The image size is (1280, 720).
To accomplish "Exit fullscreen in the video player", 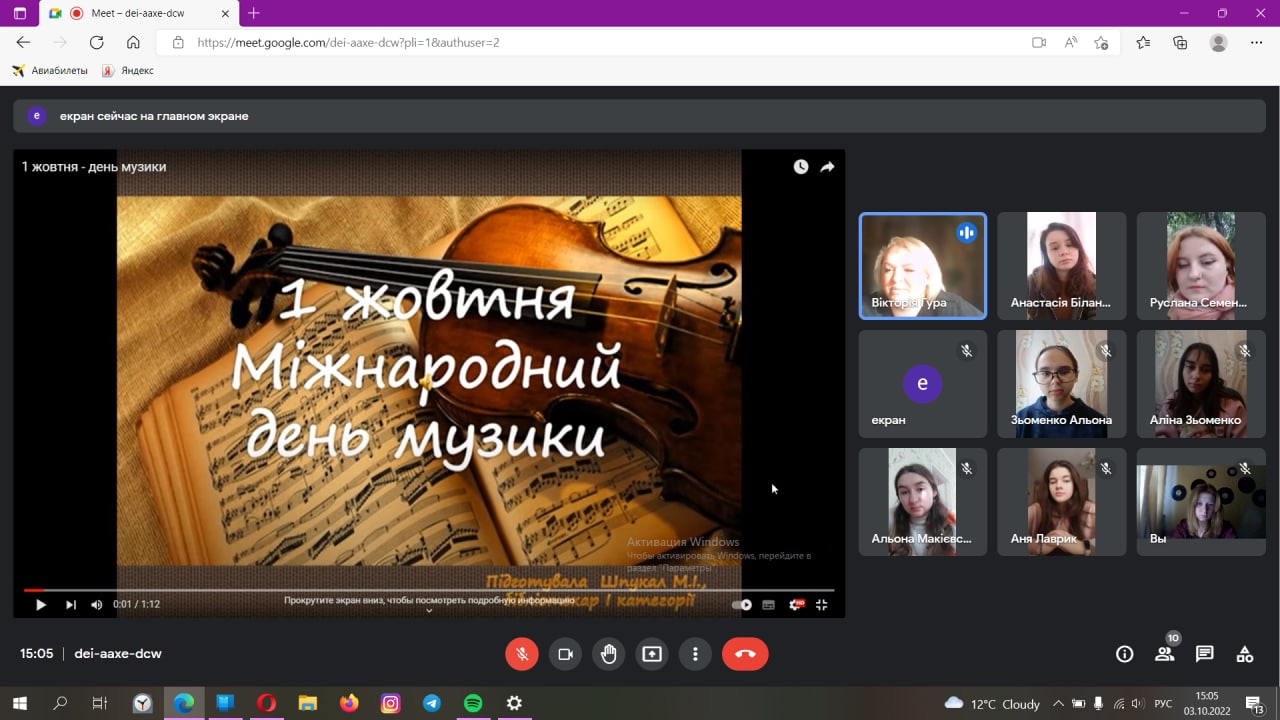I will coord(822,604).
